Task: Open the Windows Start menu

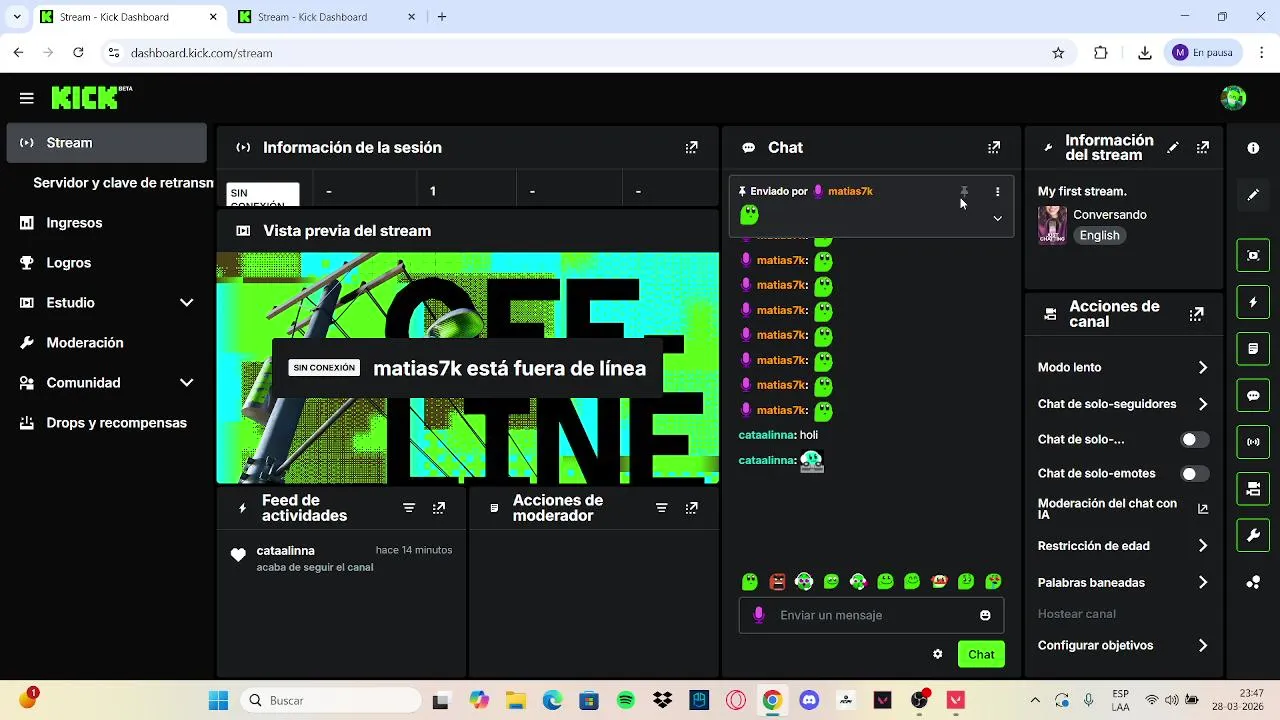Action: tap(218, 700)
